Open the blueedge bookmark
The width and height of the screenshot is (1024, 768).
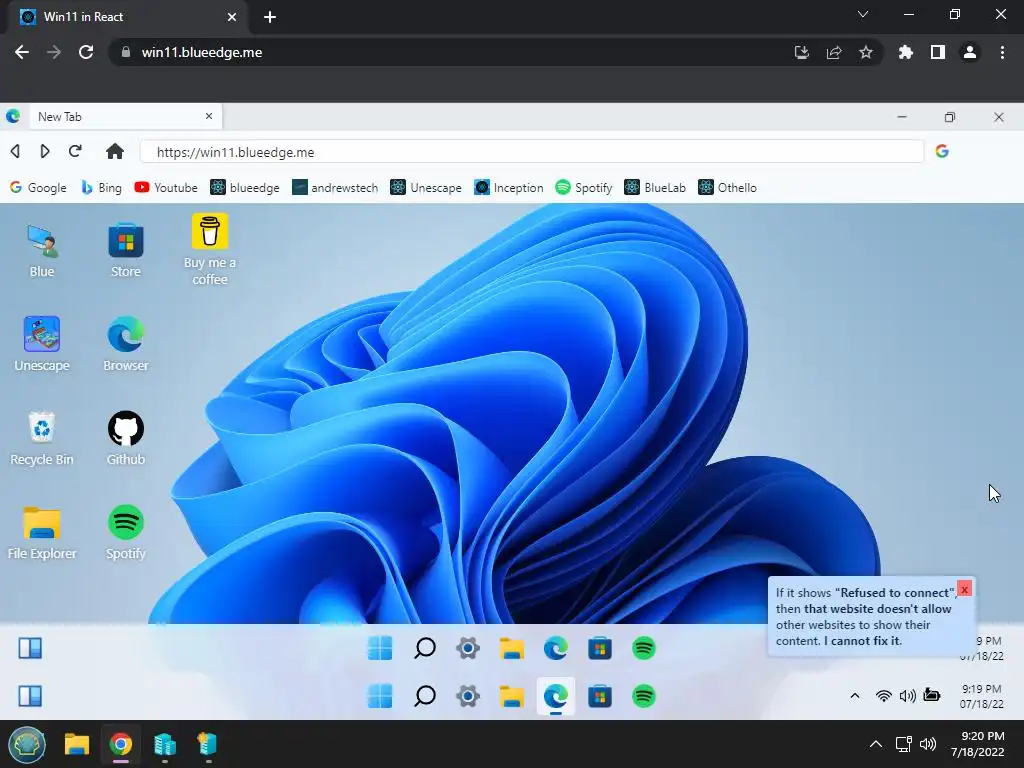pyautogui.click(x=245, y=188)
